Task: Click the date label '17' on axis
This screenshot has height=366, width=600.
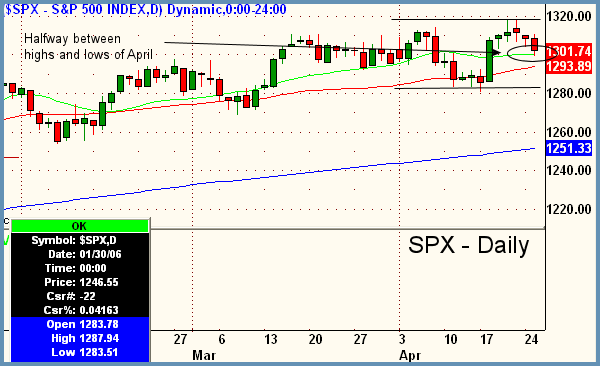Action: pos(486,339)
